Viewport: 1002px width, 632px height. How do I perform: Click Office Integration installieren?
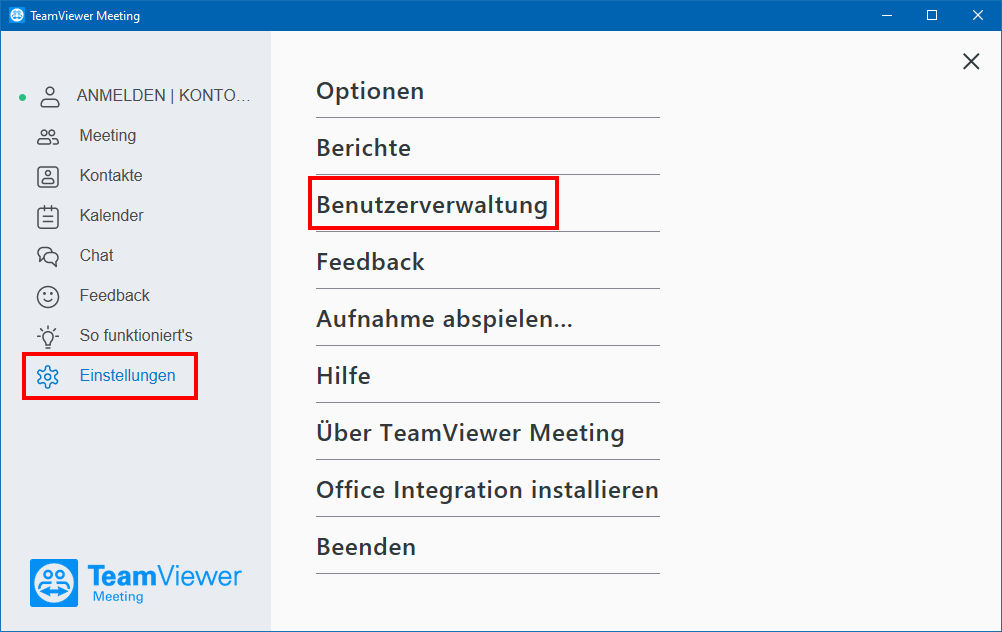click(x=488, y=489)
